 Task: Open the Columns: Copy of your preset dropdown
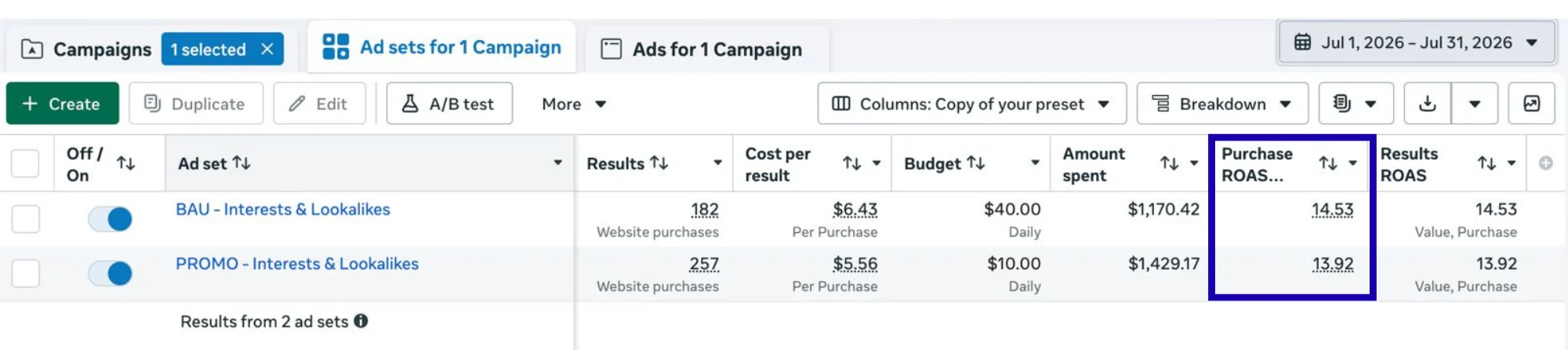click(x=971, y=104)
